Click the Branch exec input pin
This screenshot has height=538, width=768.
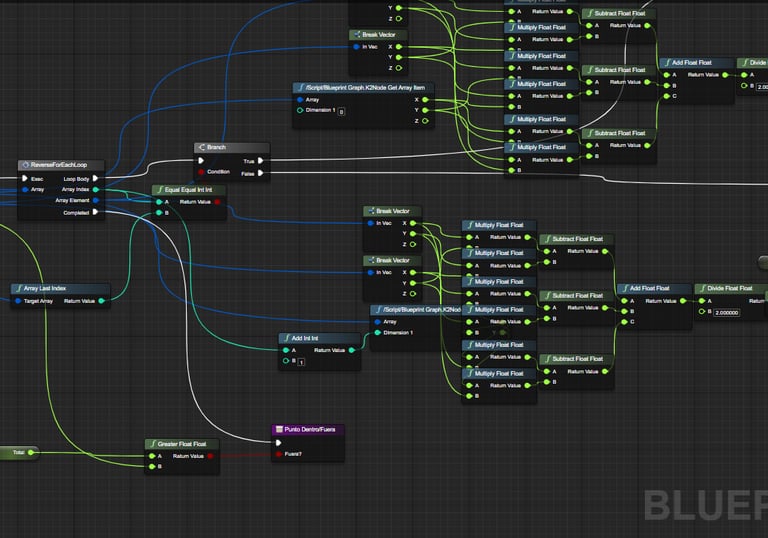[x=201, y=160]
